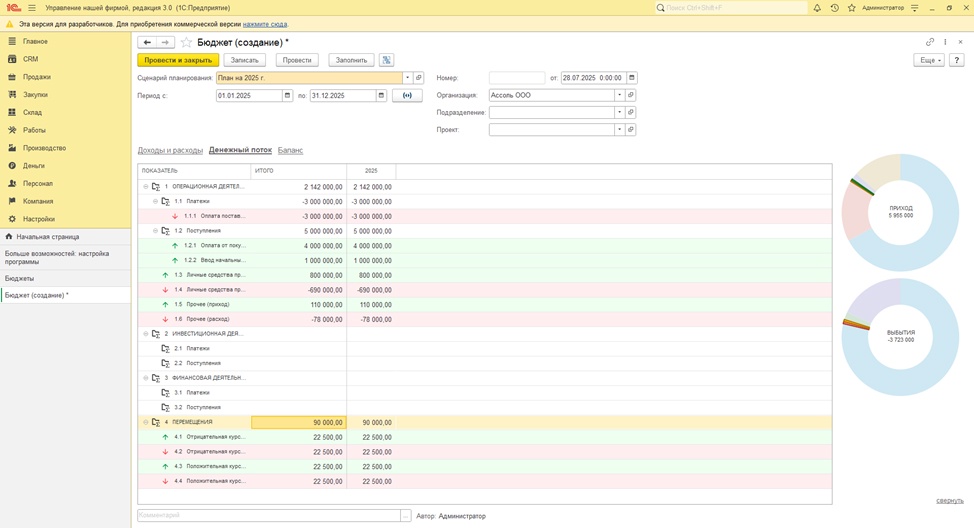Click the icon button next to Заполнить
The height and width of the screenshot is (528, 974).
click(x=386, y=60)
